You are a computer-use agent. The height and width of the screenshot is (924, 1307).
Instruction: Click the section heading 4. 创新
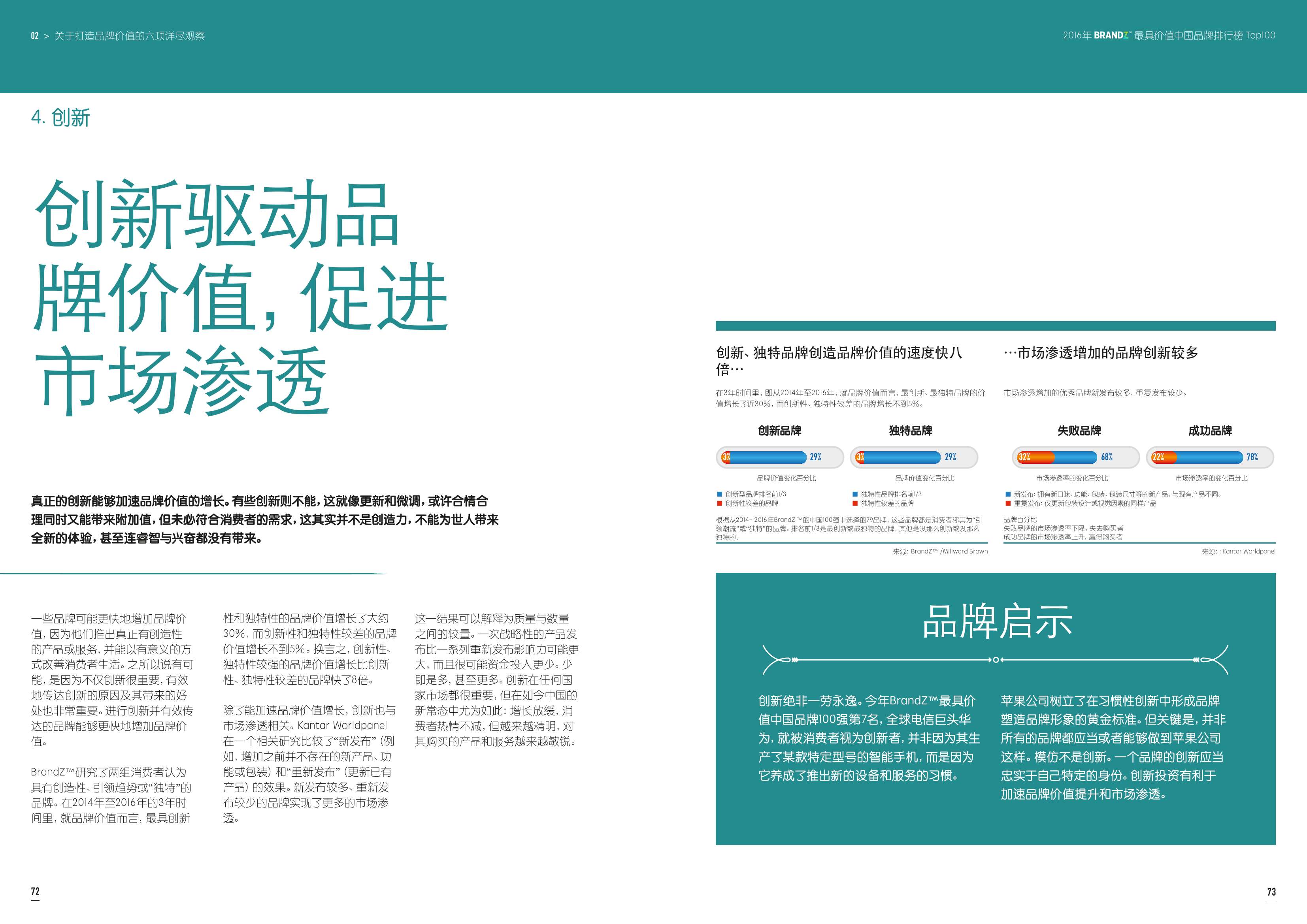click(61, 118)
